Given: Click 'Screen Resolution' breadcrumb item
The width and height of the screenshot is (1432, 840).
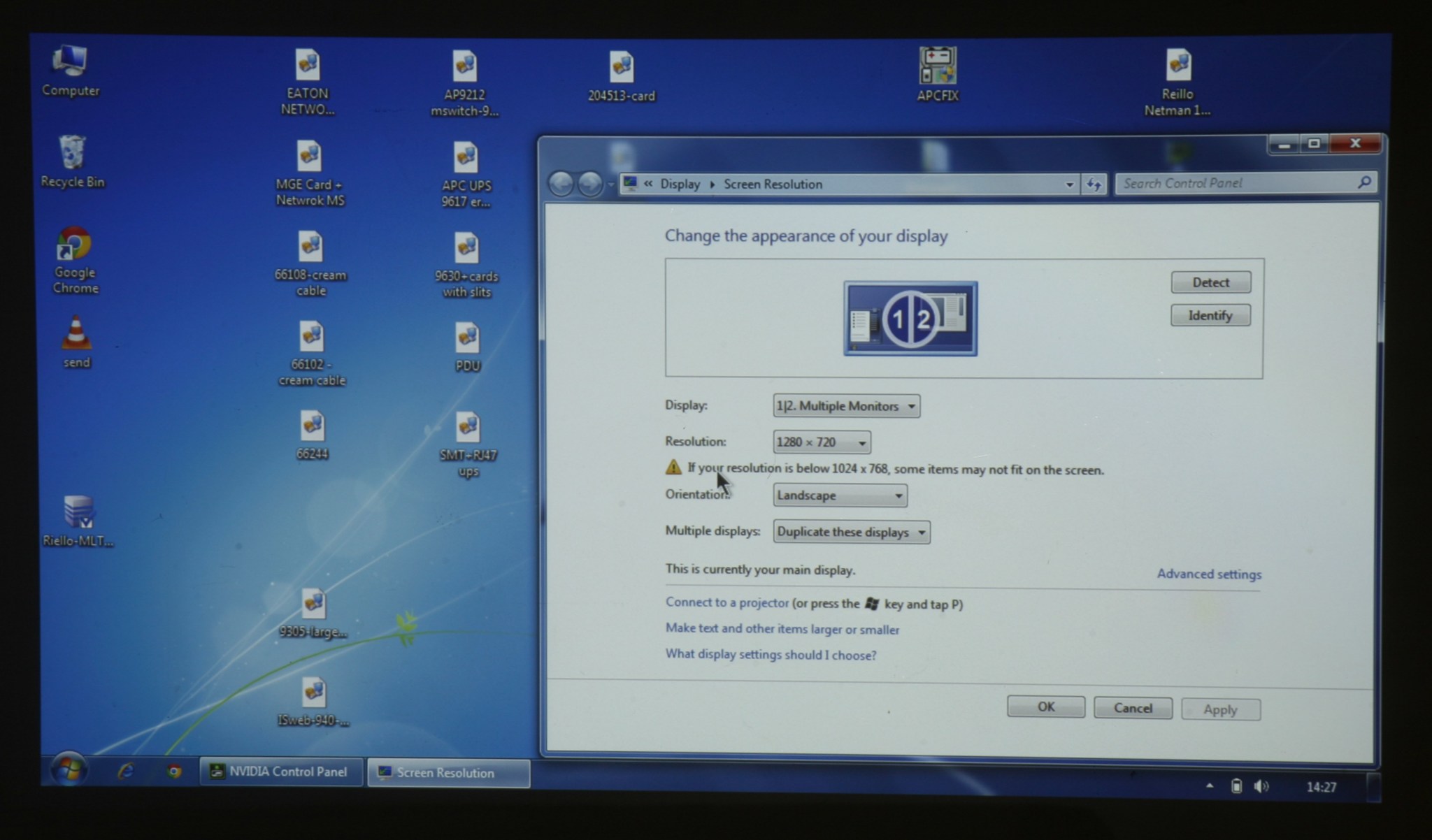Looking at the screenshot, I should coord(773,184).
